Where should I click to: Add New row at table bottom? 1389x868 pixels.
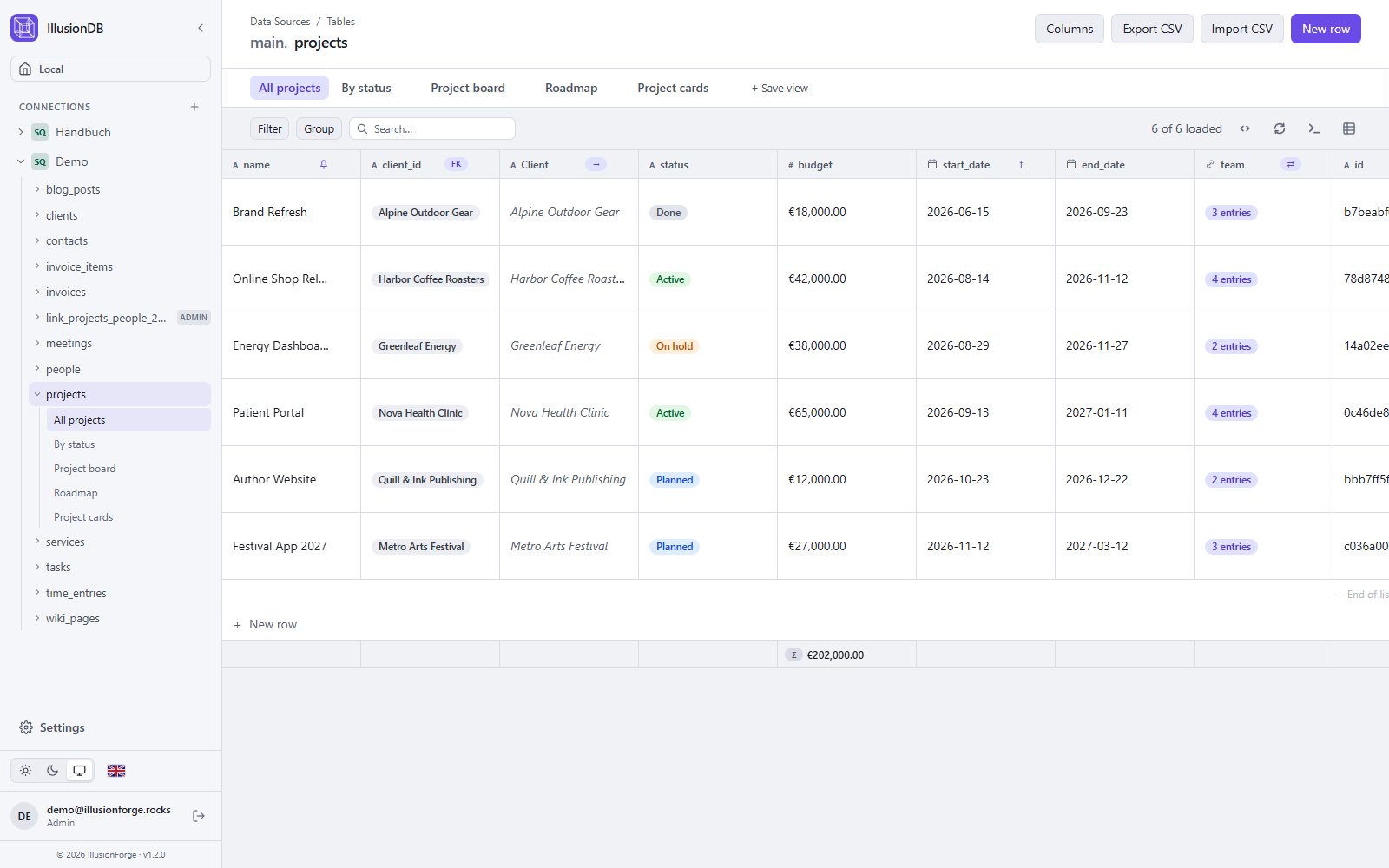point(266,624)
